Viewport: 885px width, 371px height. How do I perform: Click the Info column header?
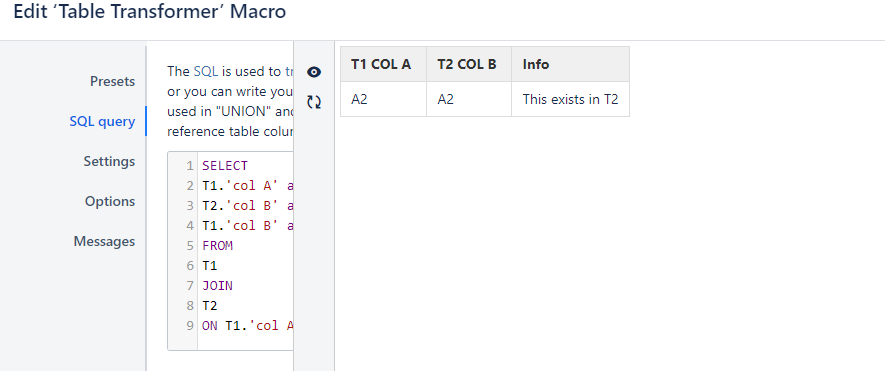click(x=571, y=64)
